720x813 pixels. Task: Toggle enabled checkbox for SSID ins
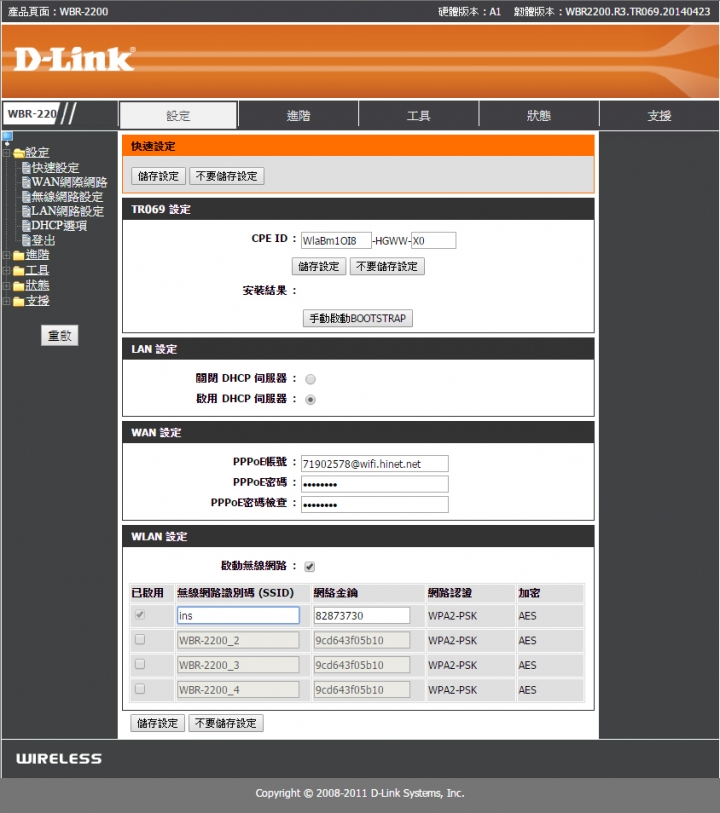click(x=139, y=615)
